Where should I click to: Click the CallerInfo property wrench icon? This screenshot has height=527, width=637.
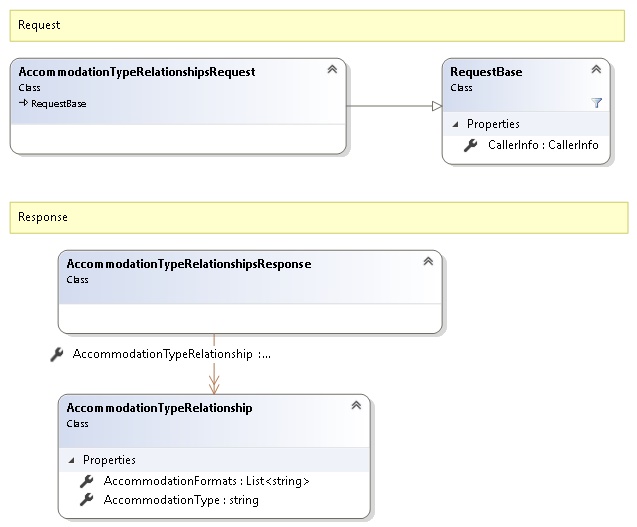(471, 145)
